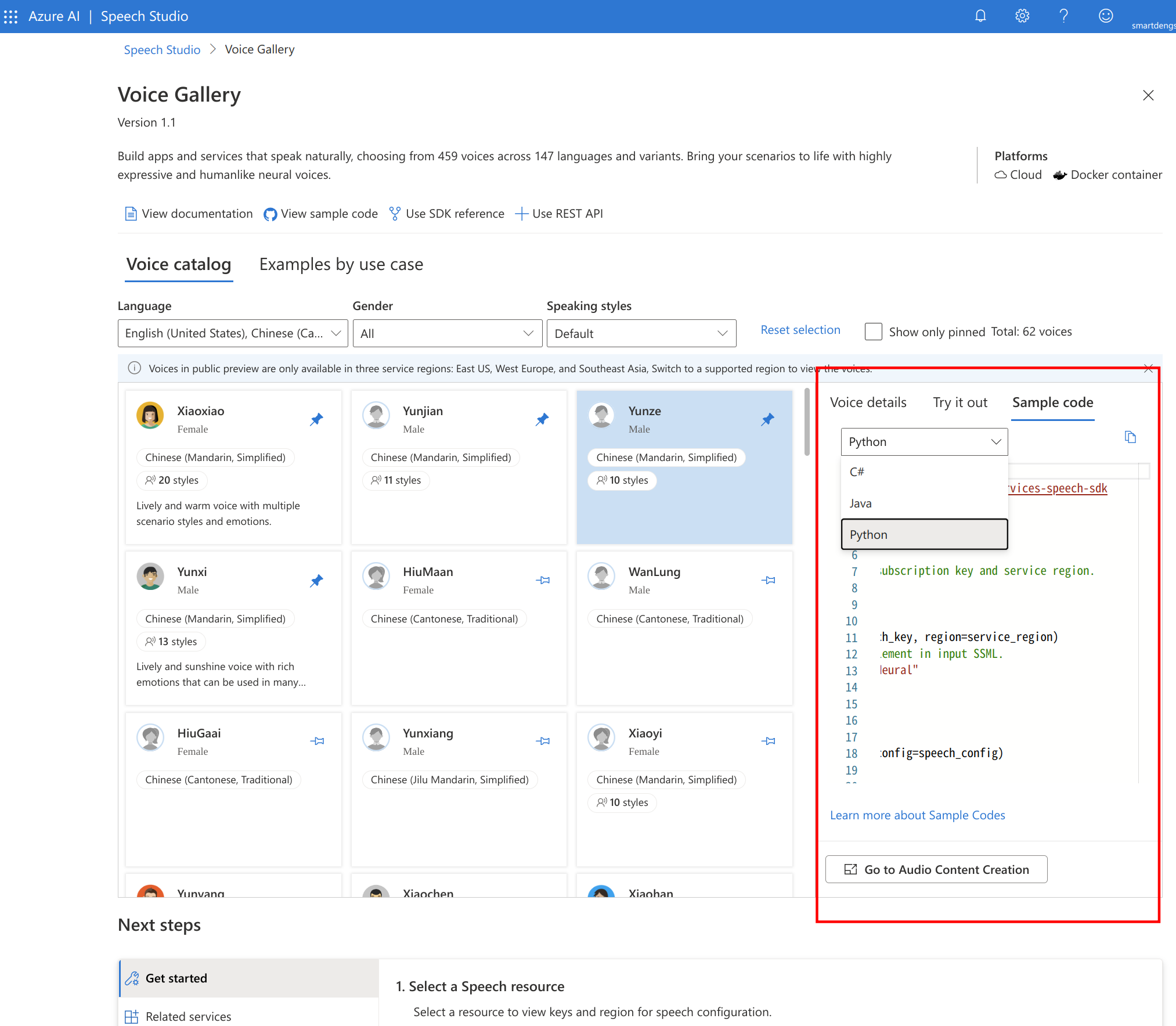This screenshot has width=1176, height=1026.
Task: Choose C# from the code language list
Action: (x=924, y=472)
